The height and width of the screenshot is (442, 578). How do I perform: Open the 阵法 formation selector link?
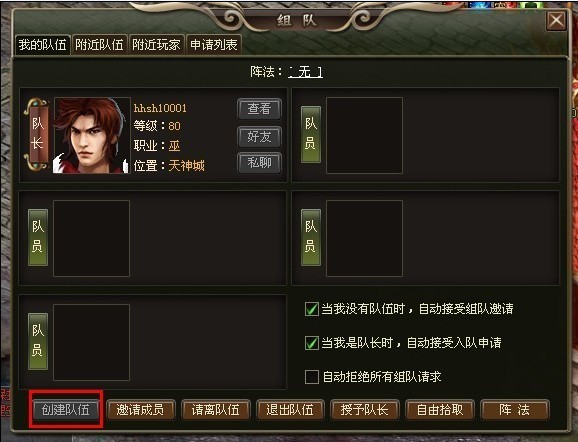click(305, 72)
